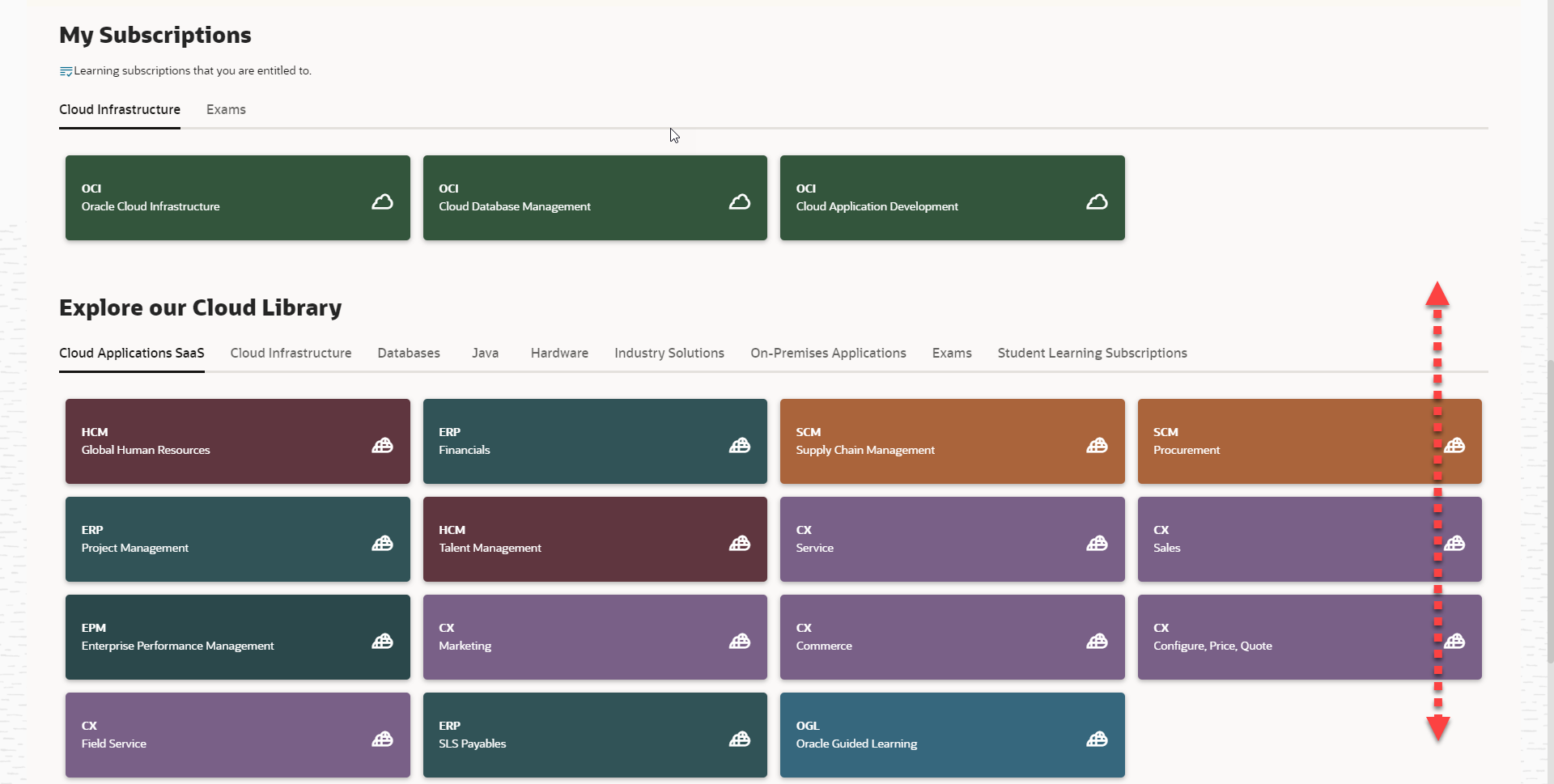Click the icon on Supply Chain Management card
Image resolution: width=1554 pixels, height=784 pixels.
coord(1097,445)
